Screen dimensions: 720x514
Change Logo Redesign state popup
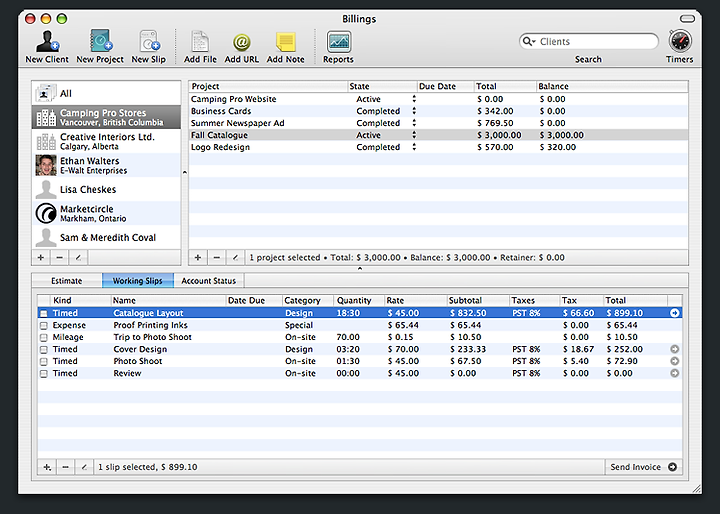coord(414,147)
